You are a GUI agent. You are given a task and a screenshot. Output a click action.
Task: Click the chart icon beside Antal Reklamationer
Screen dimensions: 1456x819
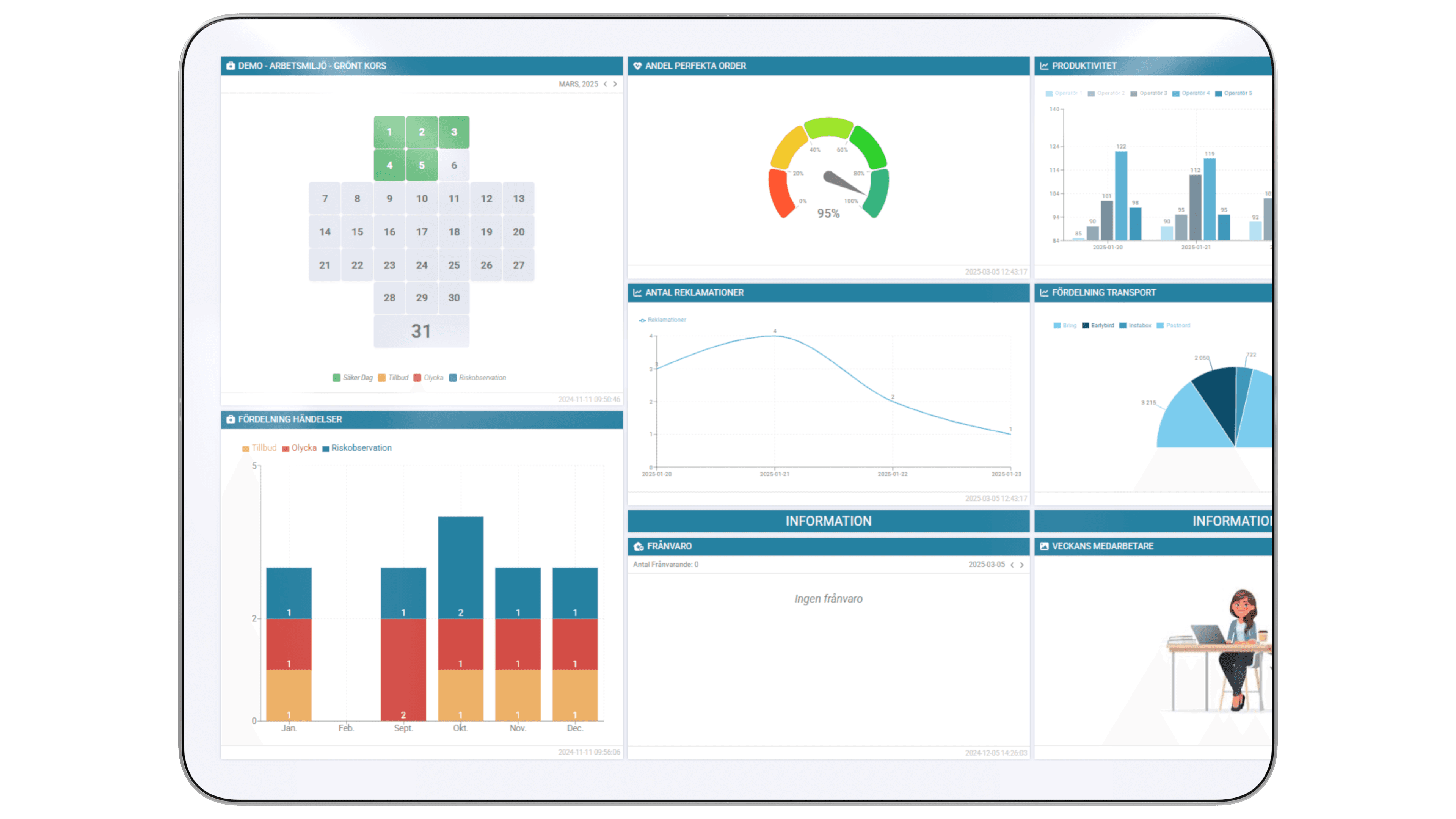point(637,292)
